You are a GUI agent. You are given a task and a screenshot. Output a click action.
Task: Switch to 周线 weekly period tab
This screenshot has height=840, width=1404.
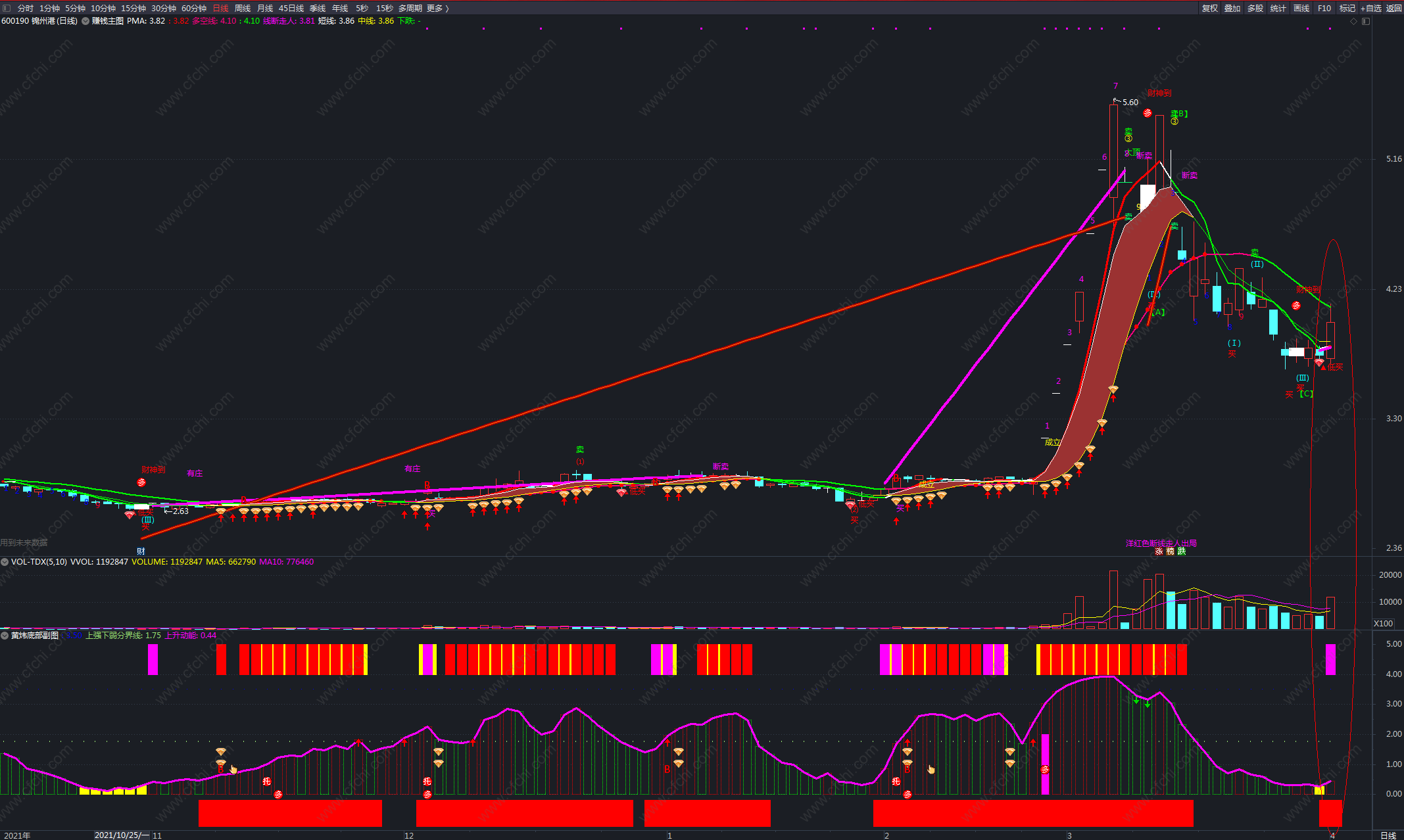coord(243,8)
